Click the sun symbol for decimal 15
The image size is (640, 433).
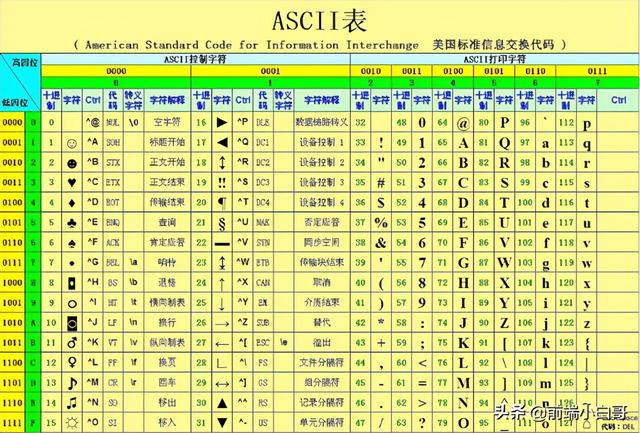72,423
